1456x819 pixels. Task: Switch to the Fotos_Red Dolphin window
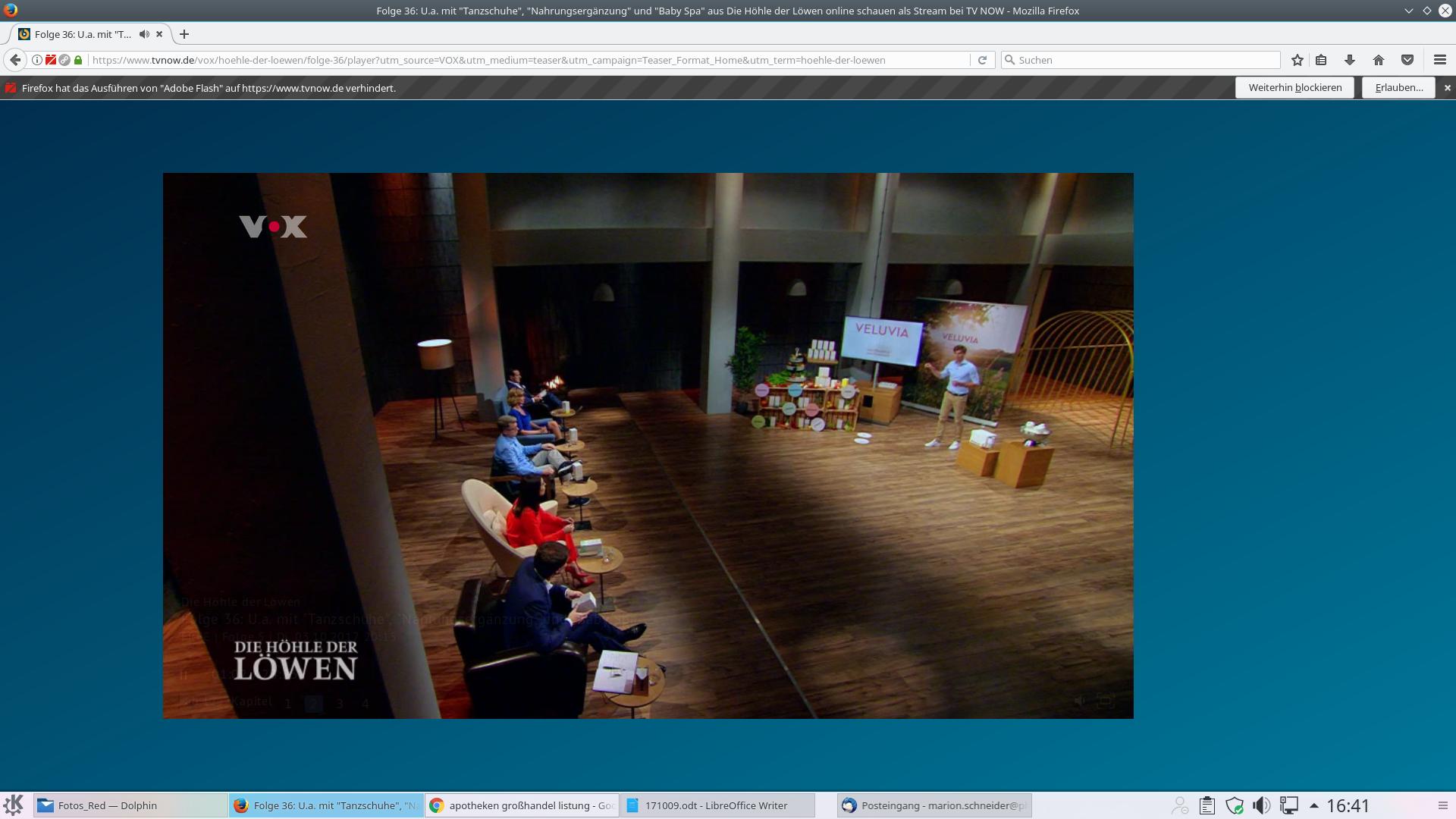pos(130,805)
